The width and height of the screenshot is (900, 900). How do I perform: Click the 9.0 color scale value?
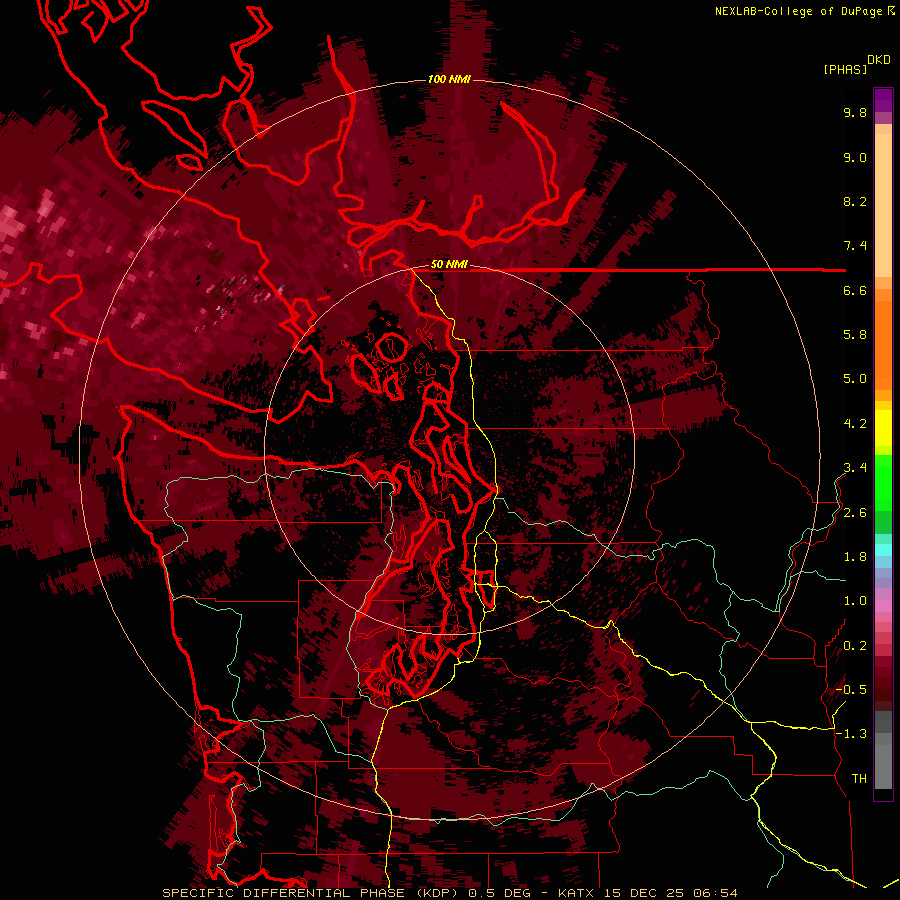[x=855, y=158]
